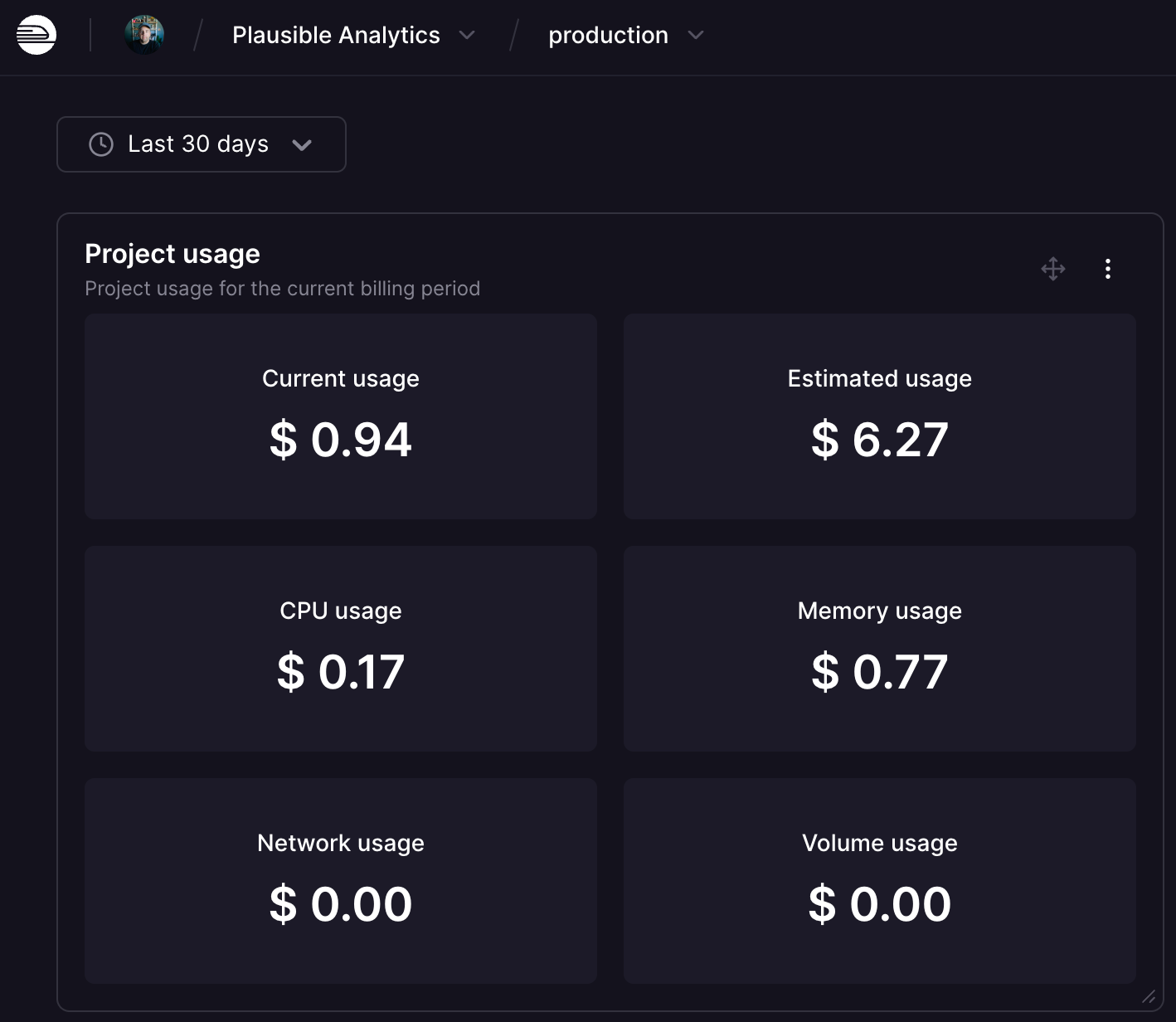
Task: Click the Railway logo icon
Action: (x=36, y=35)
